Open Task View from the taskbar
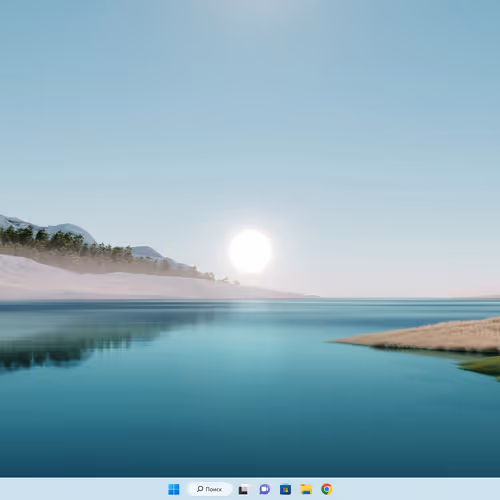This screenshot has height=500, width=500. coord(244,489)
